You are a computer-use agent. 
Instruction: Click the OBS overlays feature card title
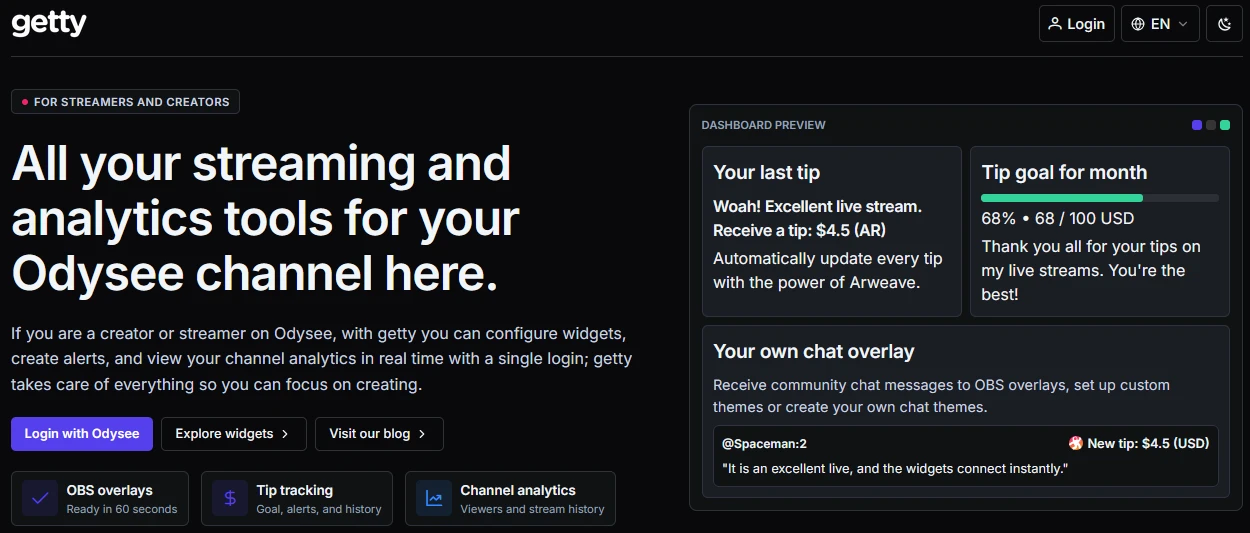(109, 490)
